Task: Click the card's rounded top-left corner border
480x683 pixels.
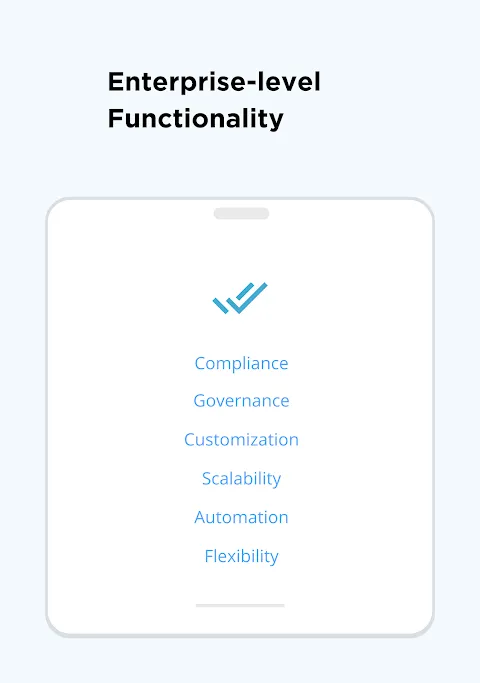Action: [x=56, y=208]
